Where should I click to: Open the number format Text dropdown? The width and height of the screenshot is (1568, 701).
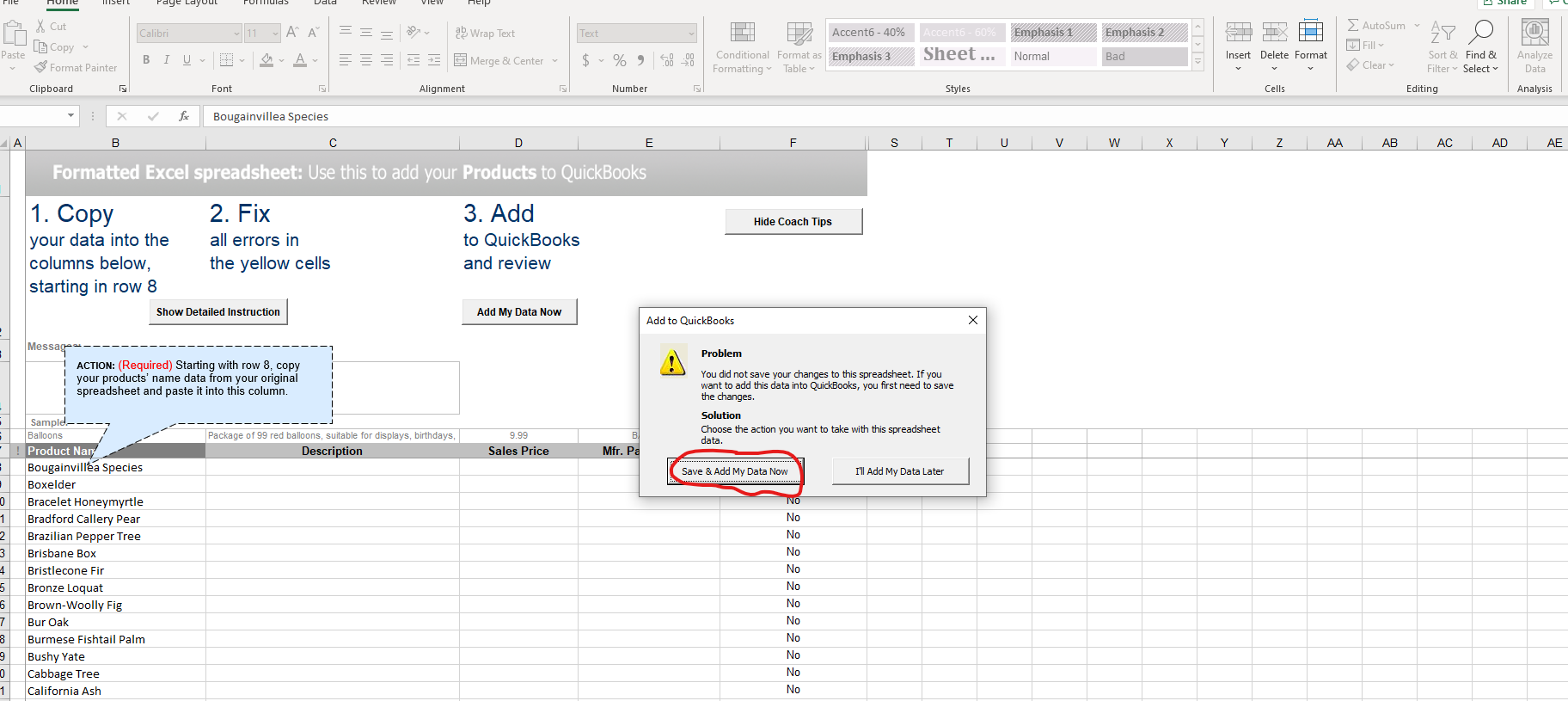click(691, 34)
